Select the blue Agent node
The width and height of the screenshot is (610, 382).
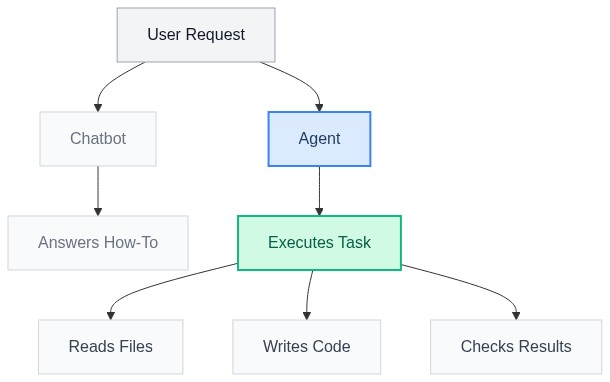[x=319, y=139]
